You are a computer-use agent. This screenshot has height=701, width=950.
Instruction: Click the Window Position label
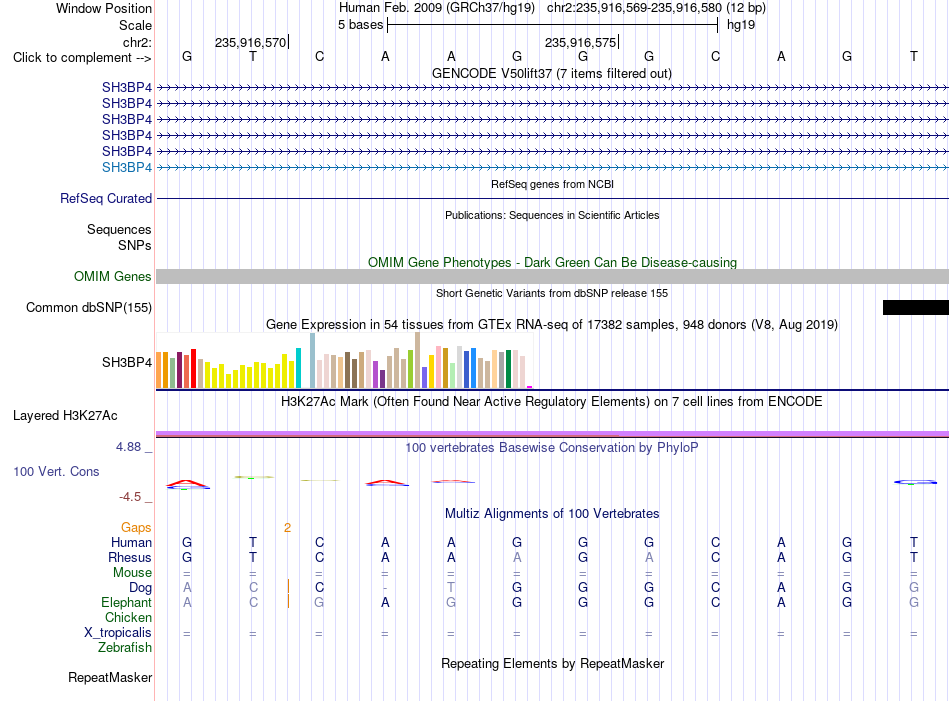[104, 8]
